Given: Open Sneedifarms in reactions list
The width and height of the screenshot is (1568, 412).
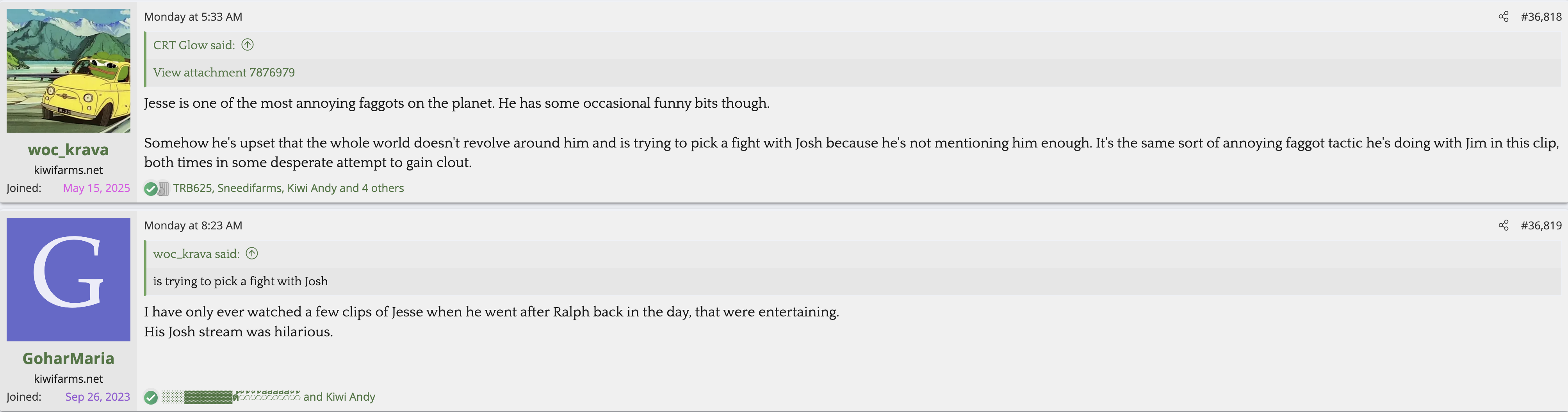Looking at the screenshot, I should [249, 188].
